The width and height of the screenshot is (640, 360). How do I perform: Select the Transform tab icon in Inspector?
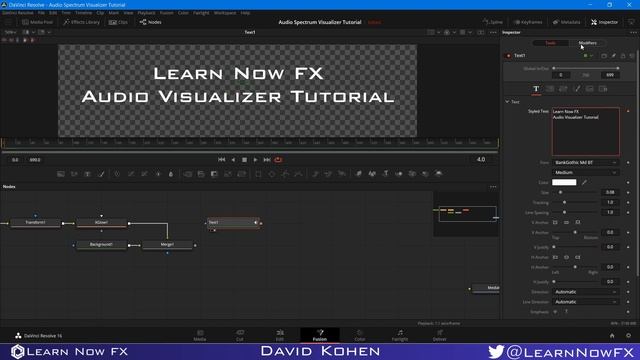[563, 89]
